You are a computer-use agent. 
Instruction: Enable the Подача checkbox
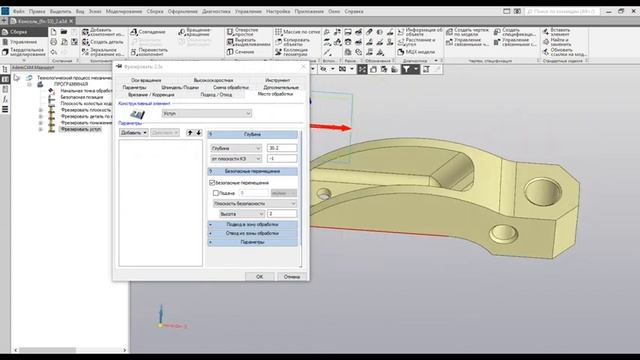point(216,193)
